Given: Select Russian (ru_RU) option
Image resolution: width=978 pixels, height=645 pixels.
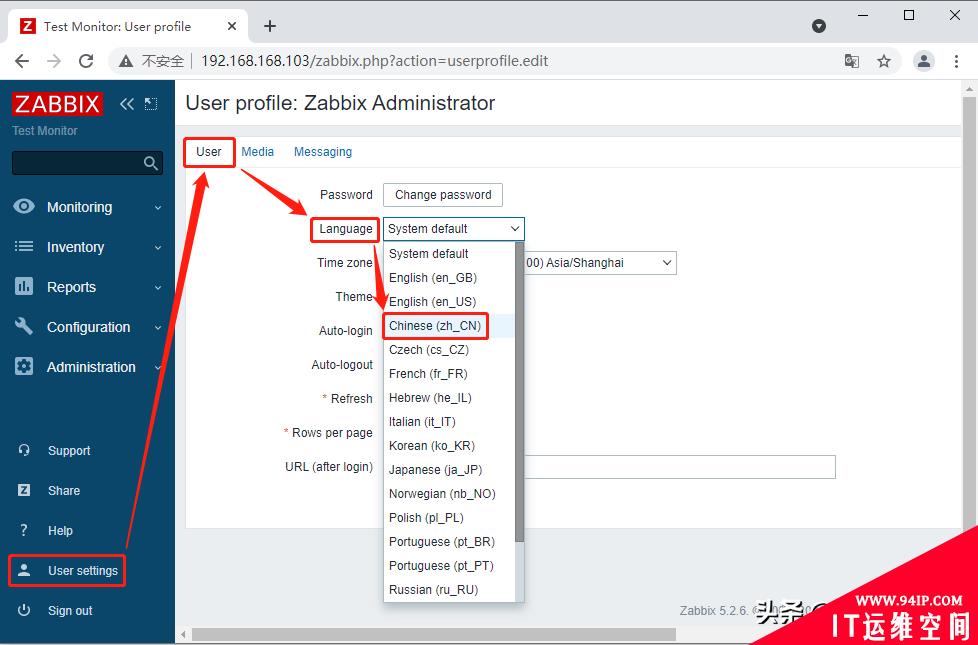Looking at the screenshot, I should 449,589.
